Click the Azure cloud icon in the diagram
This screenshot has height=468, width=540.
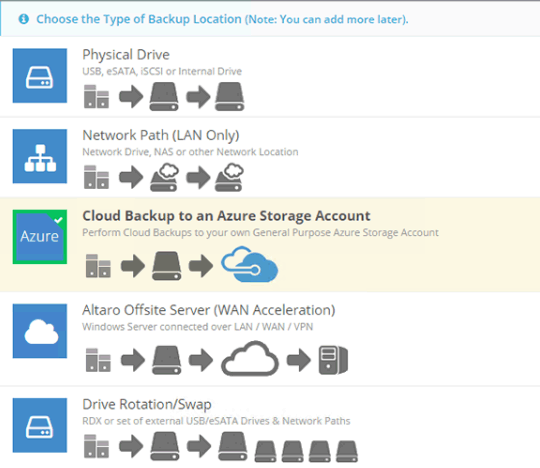coord(250,264)
